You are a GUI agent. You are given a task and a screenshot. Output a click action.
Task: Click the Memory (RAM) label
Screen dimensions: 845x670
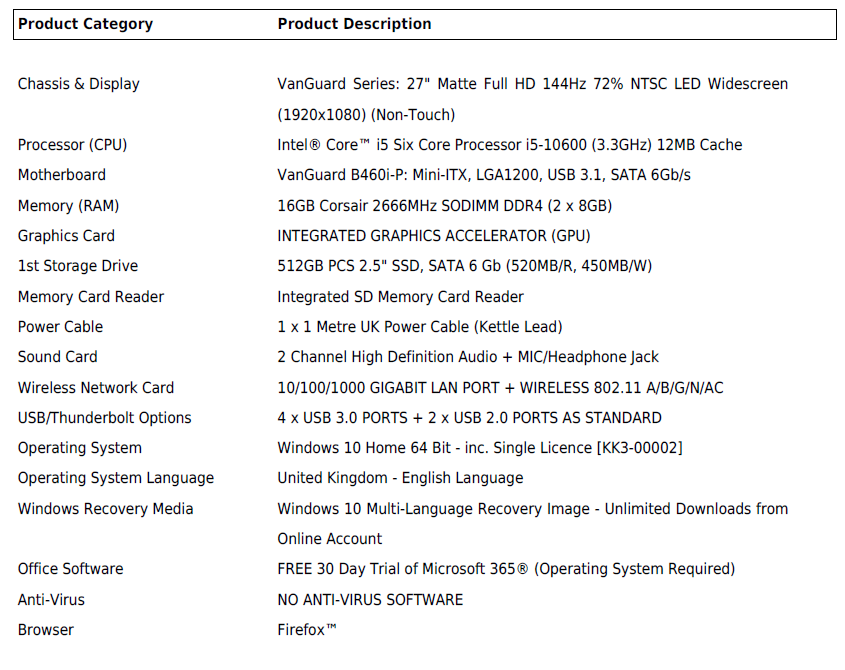66,206
